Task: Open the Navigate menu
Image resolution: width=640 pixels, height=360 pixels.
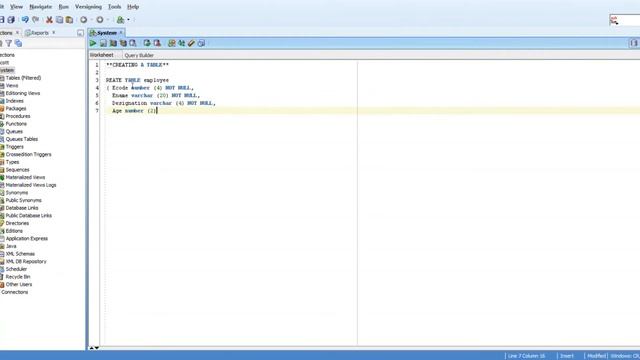Action: click(x=41, y=7)
